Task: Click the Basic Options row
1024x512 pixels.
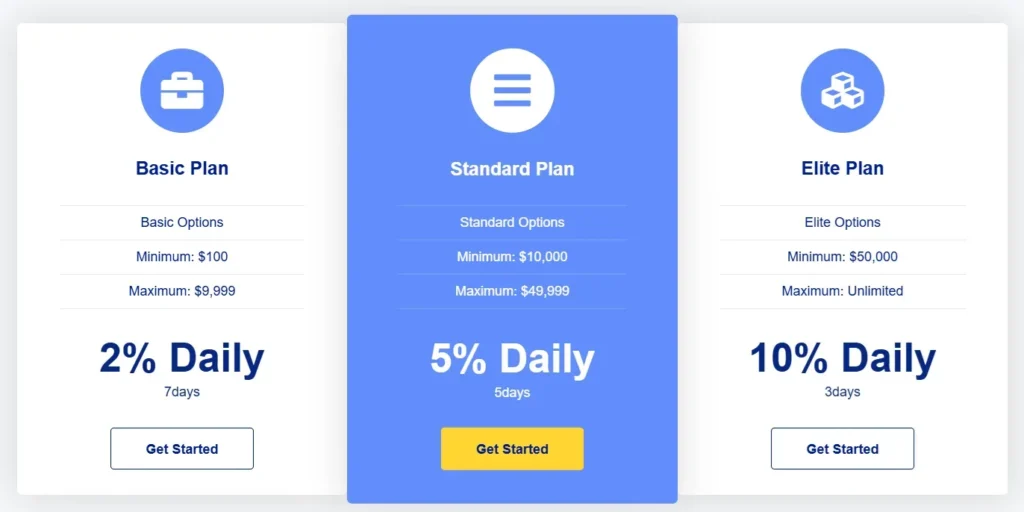Action: coord(182,222)
